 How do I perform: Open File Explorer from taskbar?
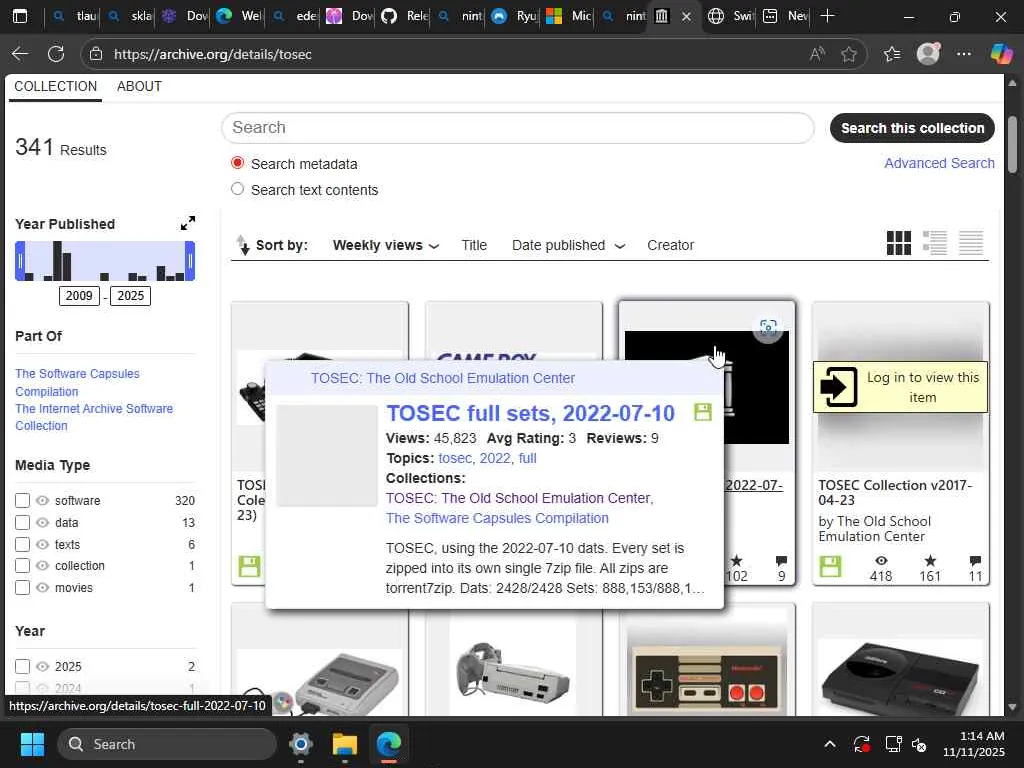click(x=344, y=744)
